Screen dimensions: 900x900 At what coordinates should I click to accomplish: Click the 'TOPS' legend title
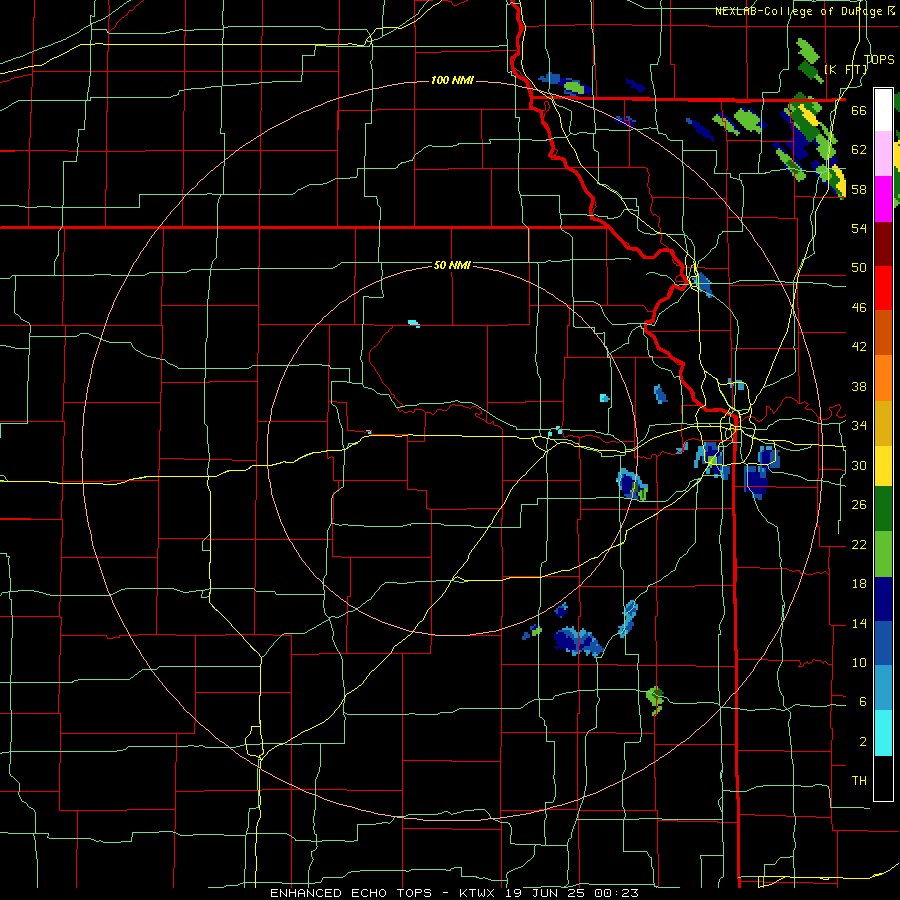879,59
